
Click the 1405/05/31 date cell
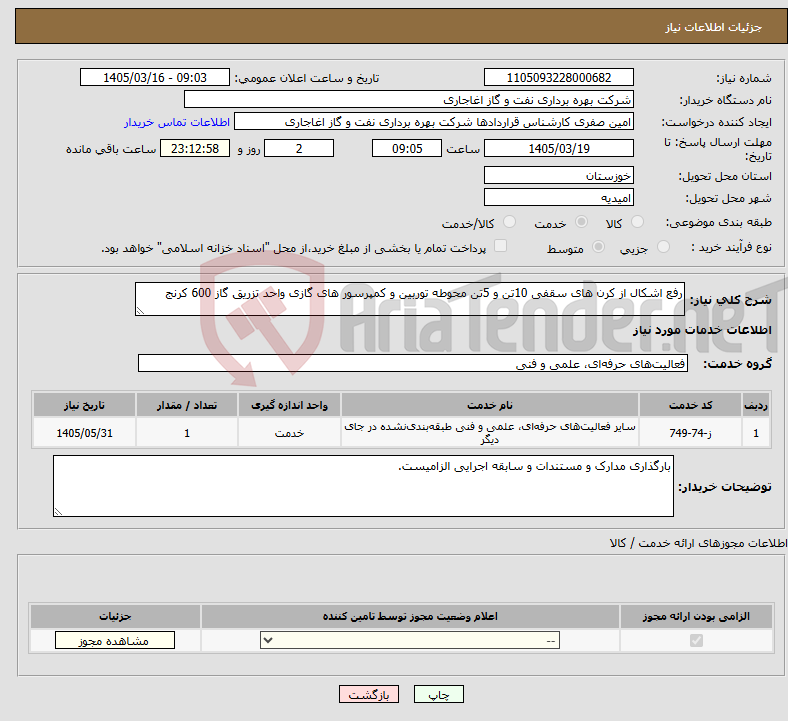84,433
